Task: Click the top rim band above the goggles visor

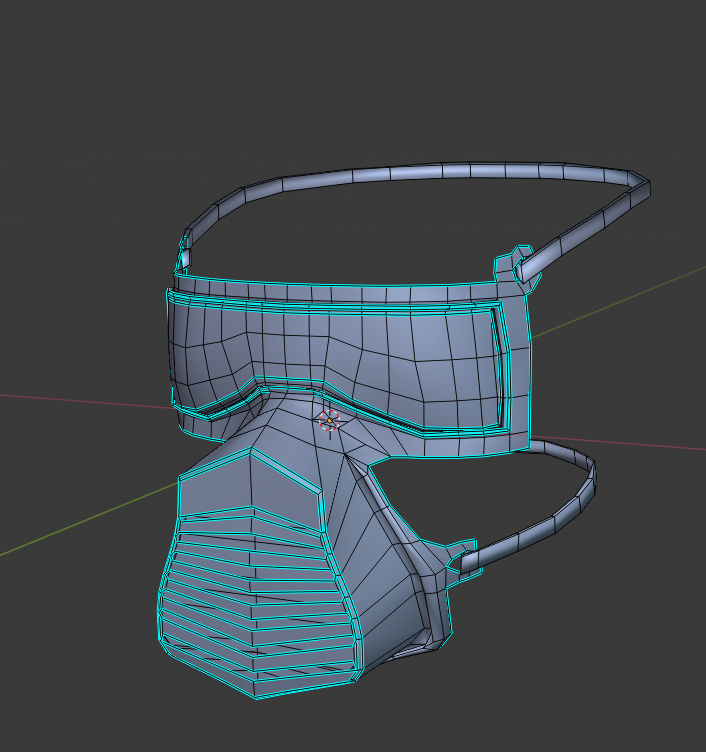Action: [336, 292]
